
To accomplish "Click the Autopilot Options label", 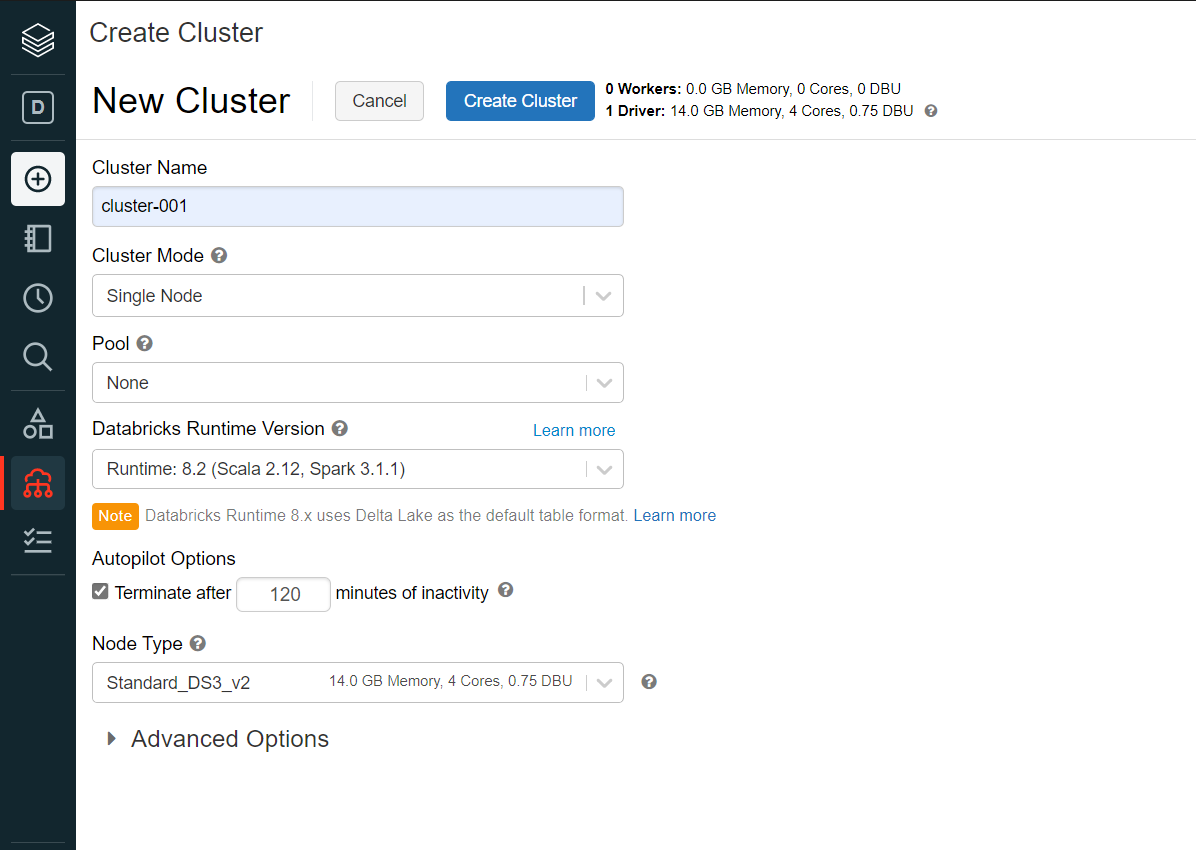I will pos(164,559).
